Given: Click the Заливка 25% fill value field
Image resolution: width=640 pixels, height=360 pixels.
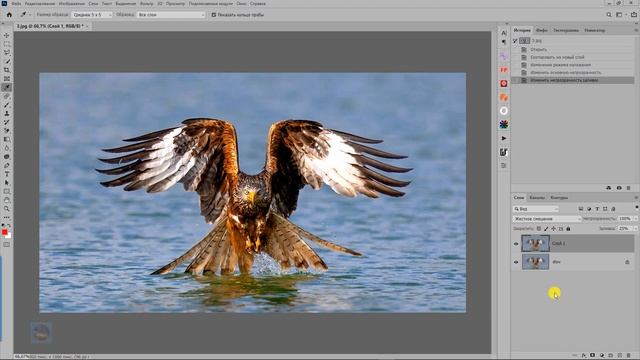Looking at the screenshot, I should 625,229.
